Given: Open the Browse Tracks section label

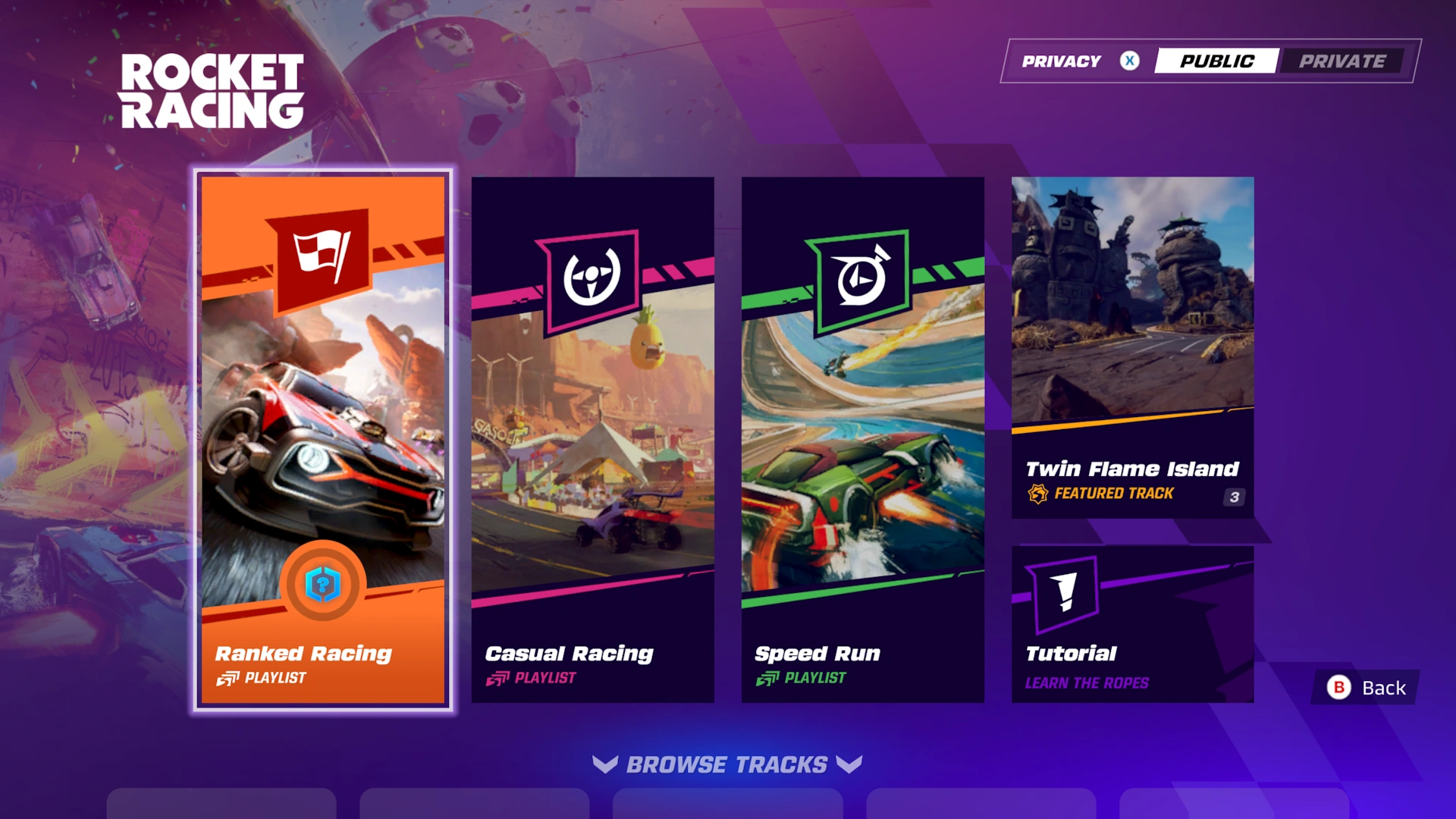Looking at the screenshot, I should pos(726,764).
